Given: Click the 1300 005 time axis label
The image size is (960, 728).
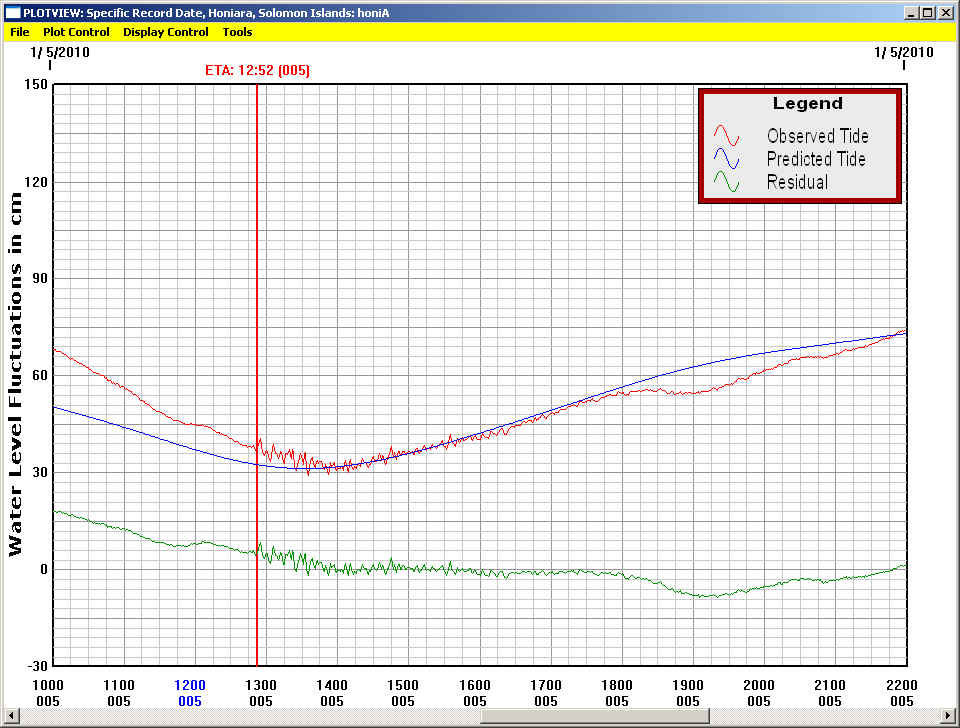Looking at the screenshot, I should (x=261, y=693).
